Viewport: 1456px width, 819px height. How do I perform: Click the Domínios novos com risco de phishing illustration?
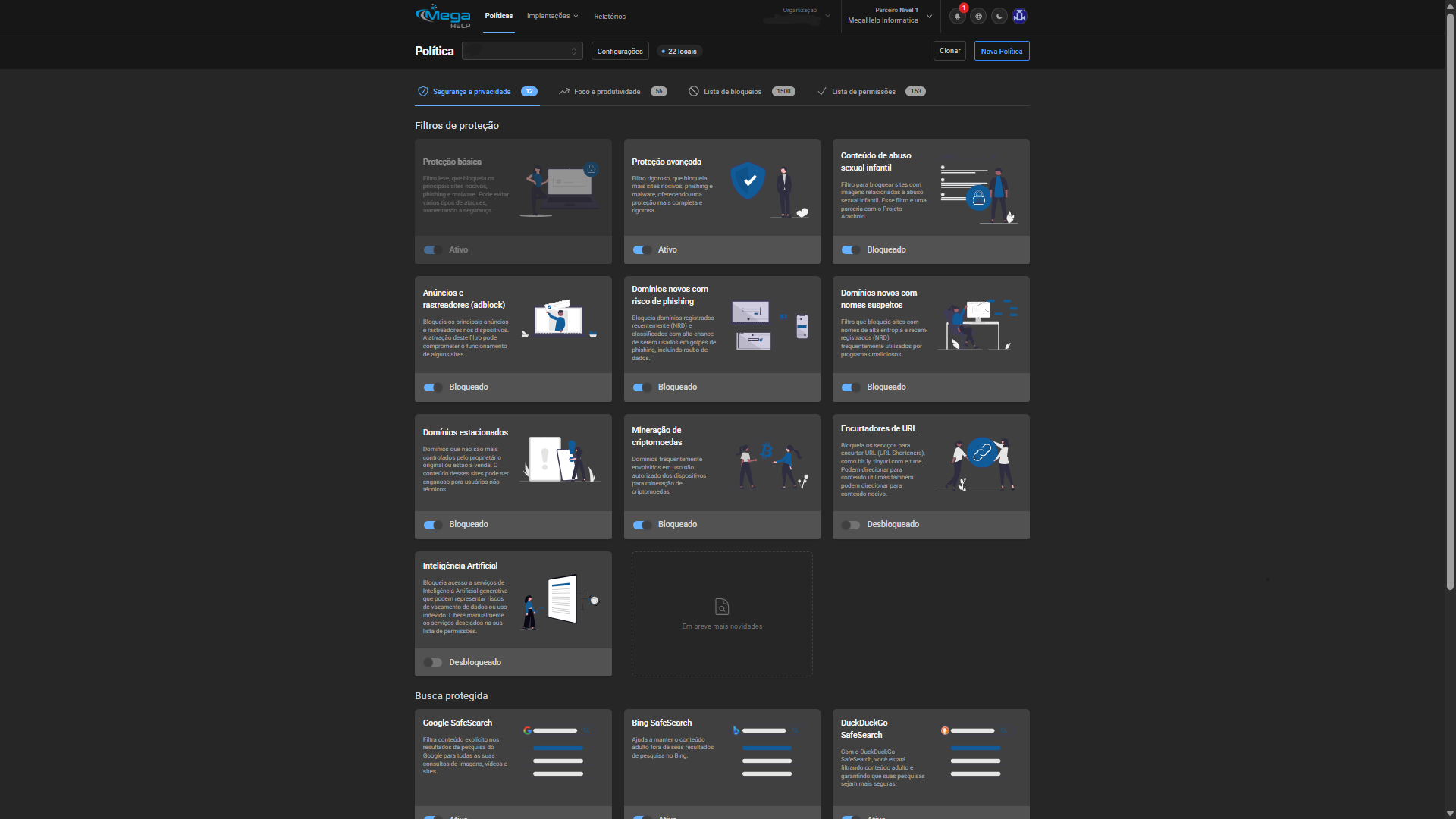point(770,325)
